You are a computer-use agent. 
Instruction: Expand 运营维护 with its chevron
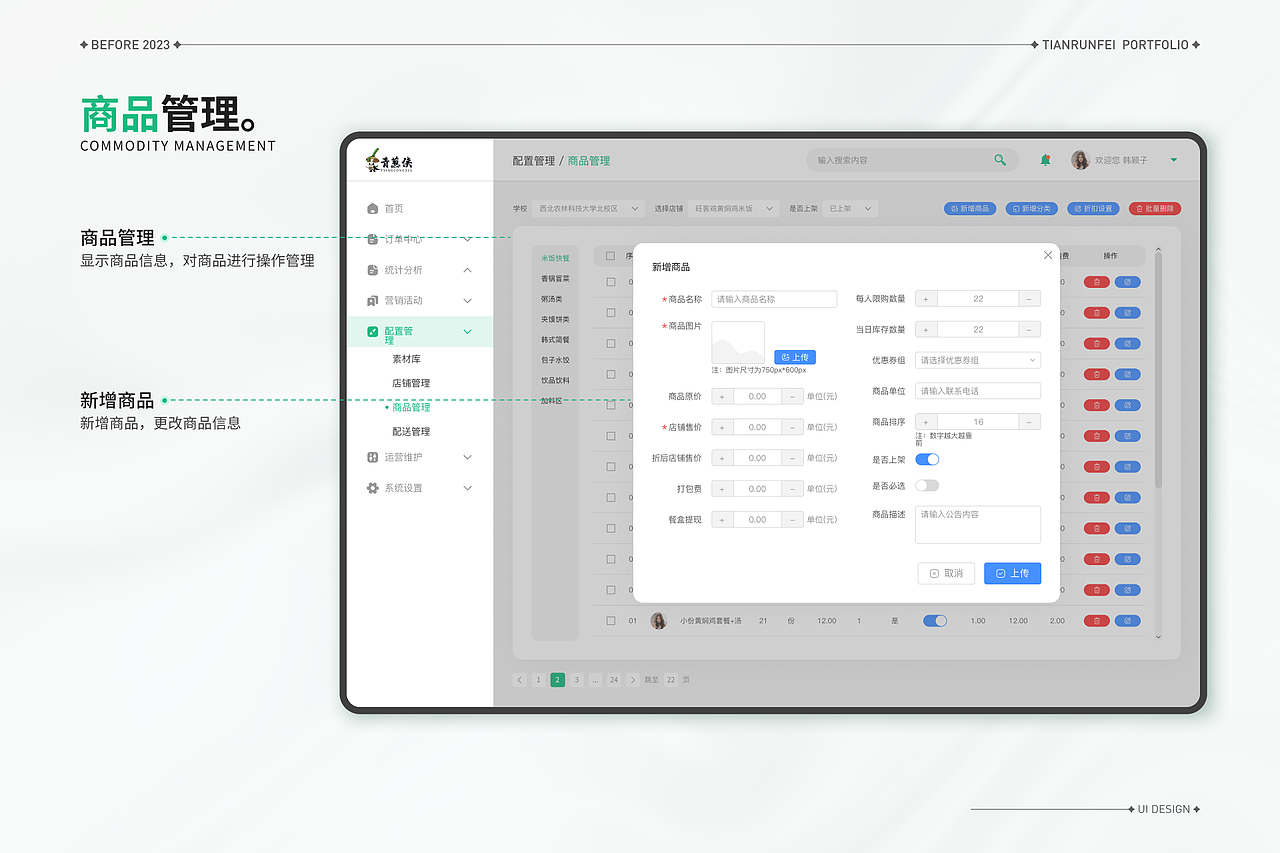[x=467, y=457]
